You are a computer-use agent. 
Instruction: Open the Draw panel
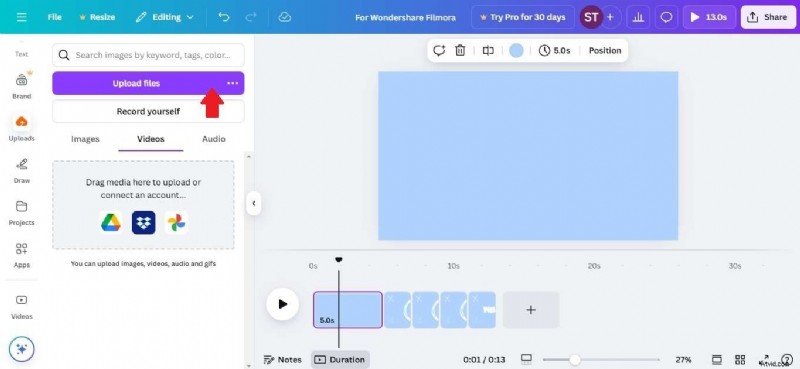point(21,170)
